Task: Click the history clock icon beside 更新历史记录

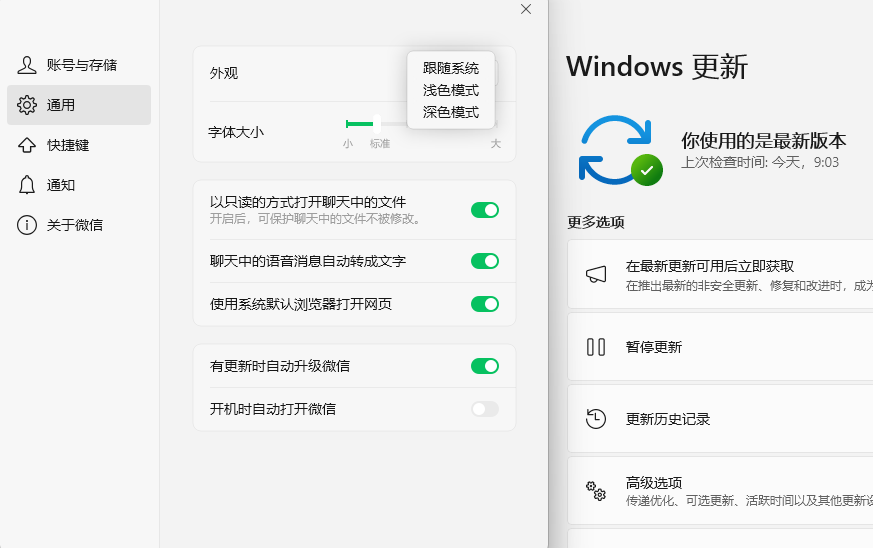Action: pyautogui.click(x=596, y=419)
